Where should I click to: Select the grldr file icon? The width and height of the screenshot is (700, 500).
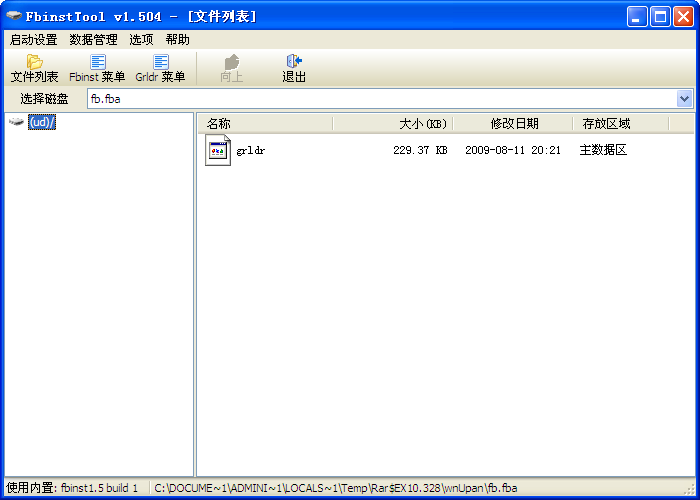pos(218,151)
